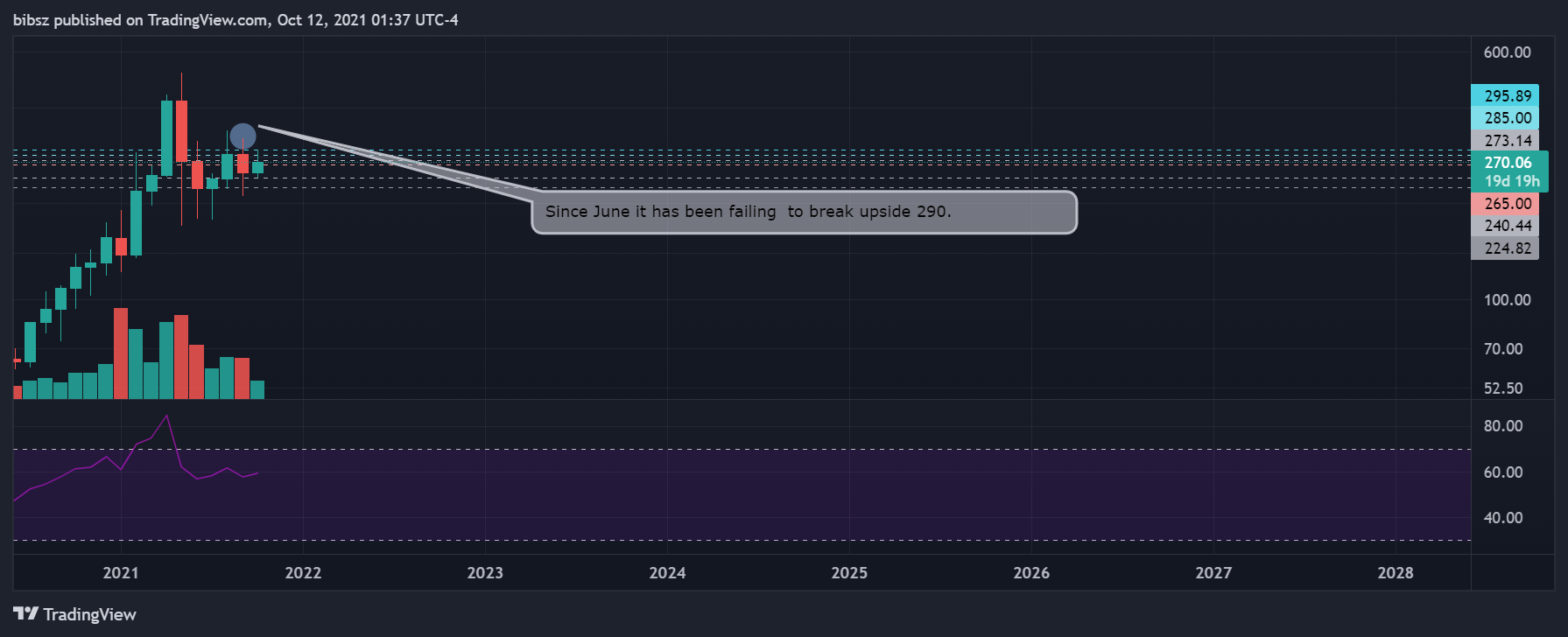
Task: Click the 273.14 price label
Action: click(x=1505, y=140)
